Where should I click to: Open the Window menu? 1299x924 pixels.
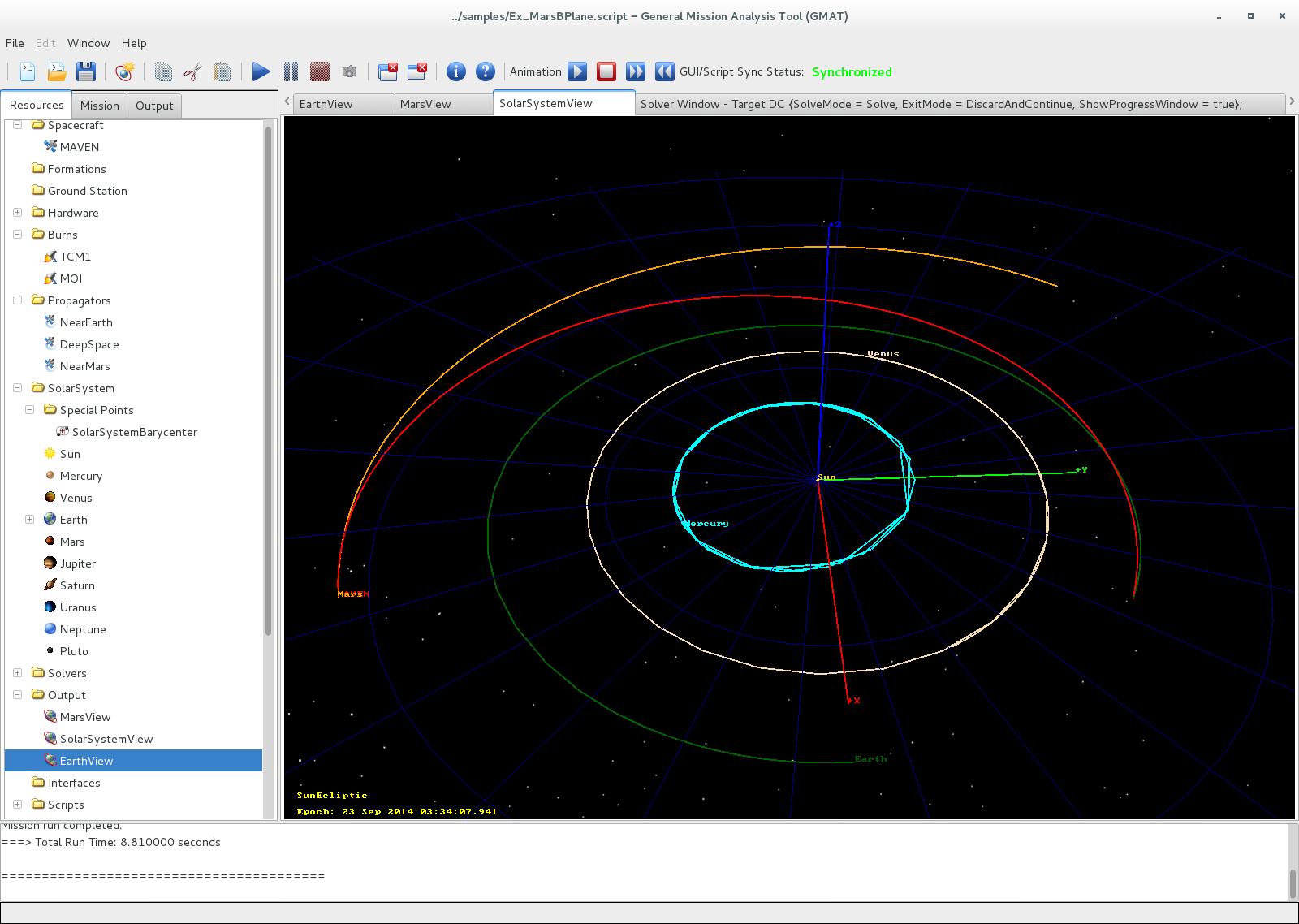coord(88,43)
